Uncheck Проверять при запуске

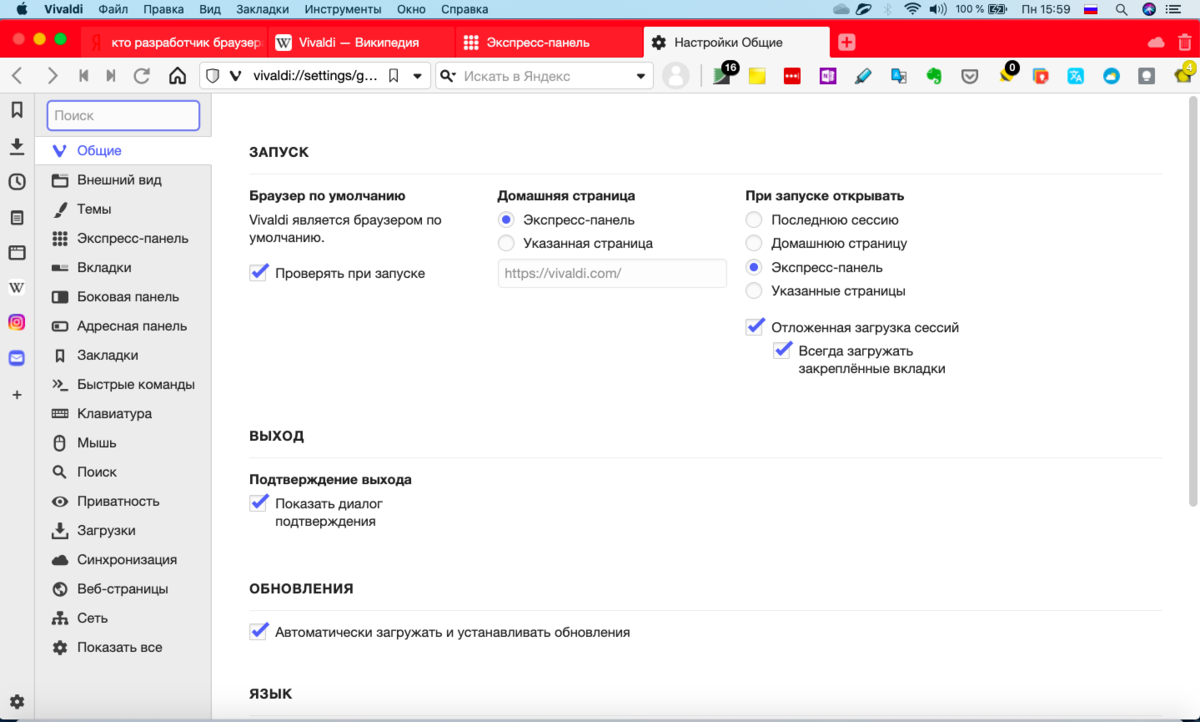pyautogui.click(x=259, y=272)
